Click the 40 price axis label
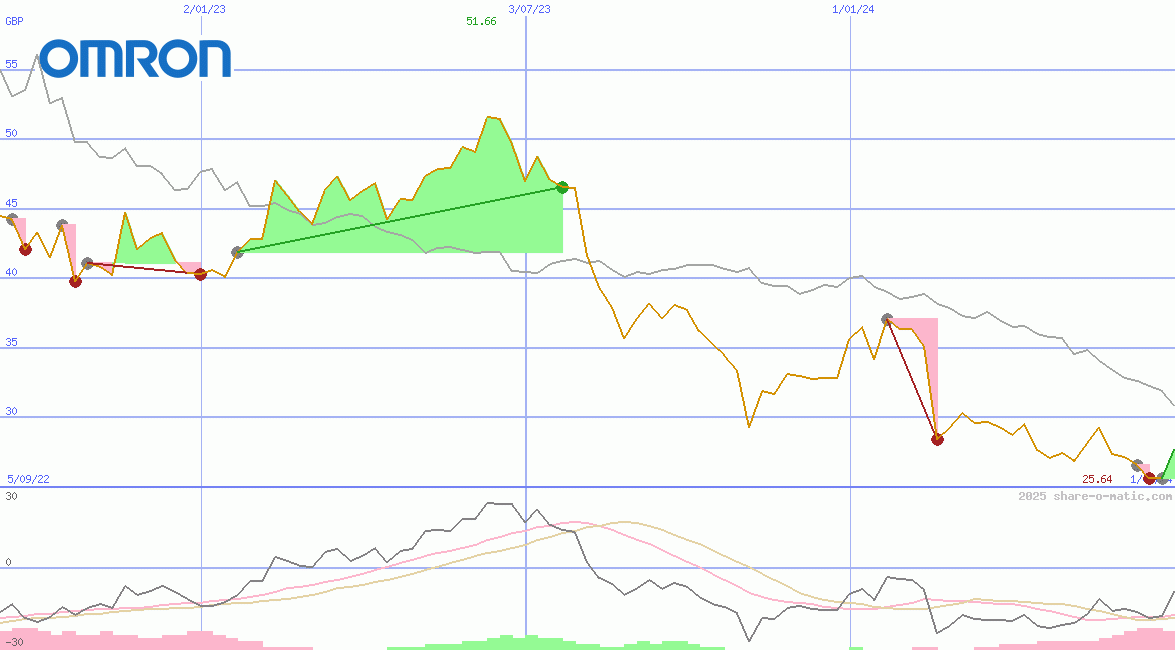 pyautogui.click(x=11, y=272)
